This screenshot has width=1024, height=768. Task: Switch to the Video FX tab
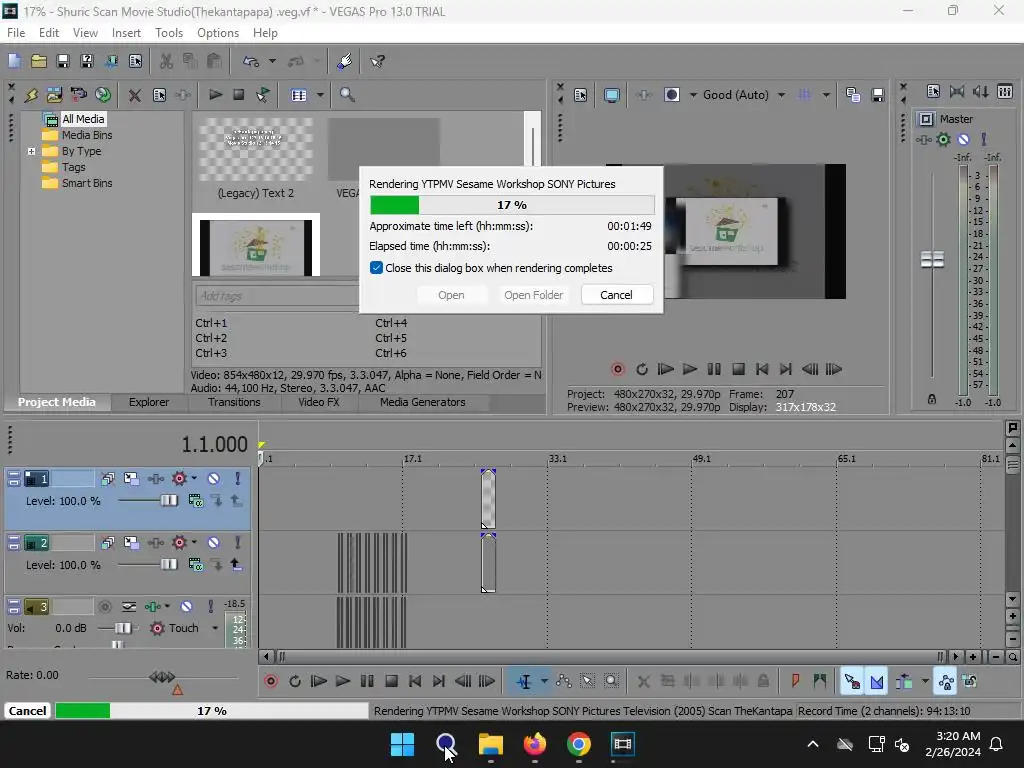coord(319,402)
